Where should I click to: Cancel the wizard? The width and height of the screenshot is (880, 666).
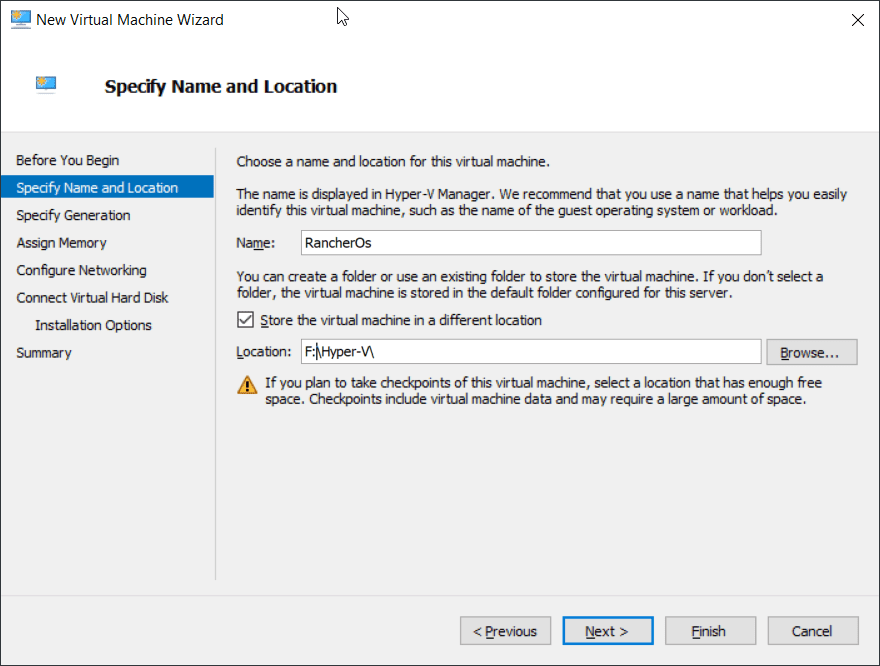(813, 631)
